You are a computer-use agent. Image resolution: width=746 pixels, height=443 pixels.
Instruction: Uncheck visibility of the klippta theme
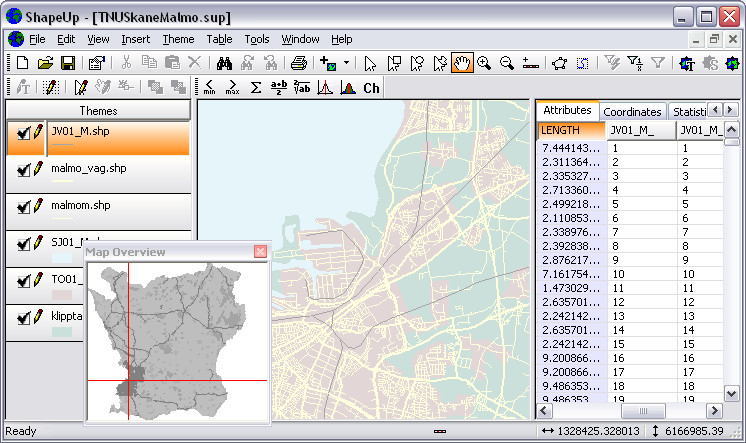click(23, 318)
